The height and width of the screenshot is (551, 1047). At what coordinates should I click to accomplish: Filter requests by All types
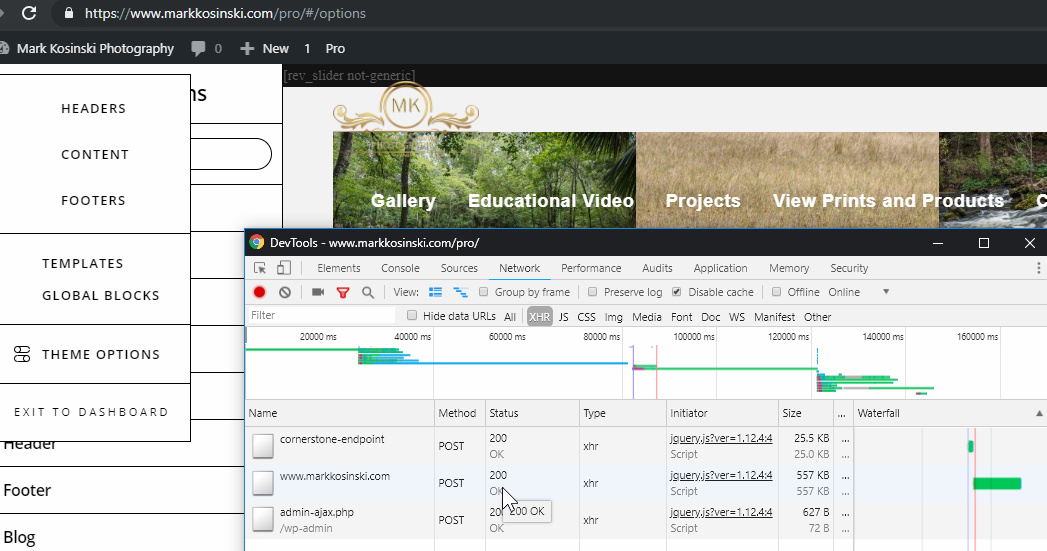pyautogui.click(x=510, y=317)
